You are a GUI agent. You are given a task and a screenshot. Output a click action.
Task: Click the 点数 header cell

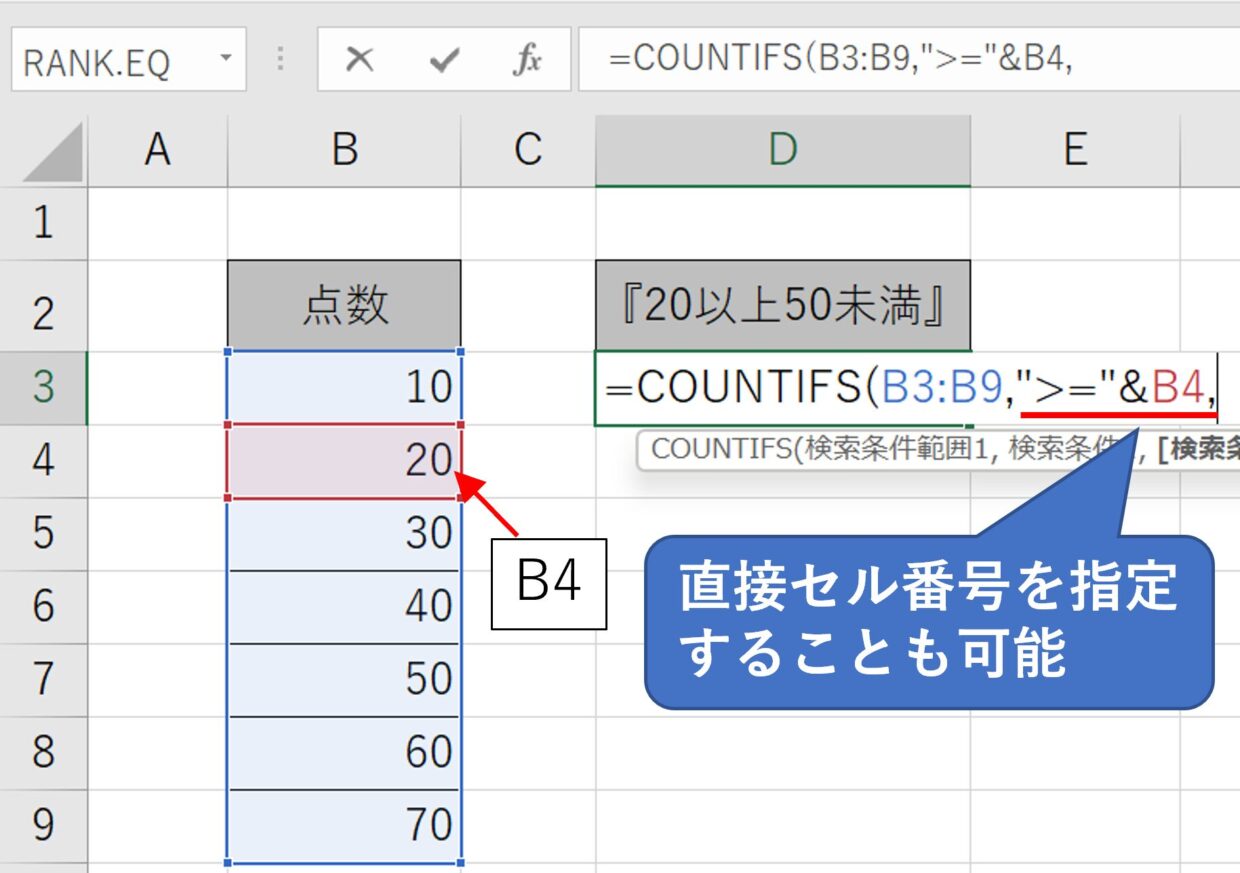[x=344, y=305]
